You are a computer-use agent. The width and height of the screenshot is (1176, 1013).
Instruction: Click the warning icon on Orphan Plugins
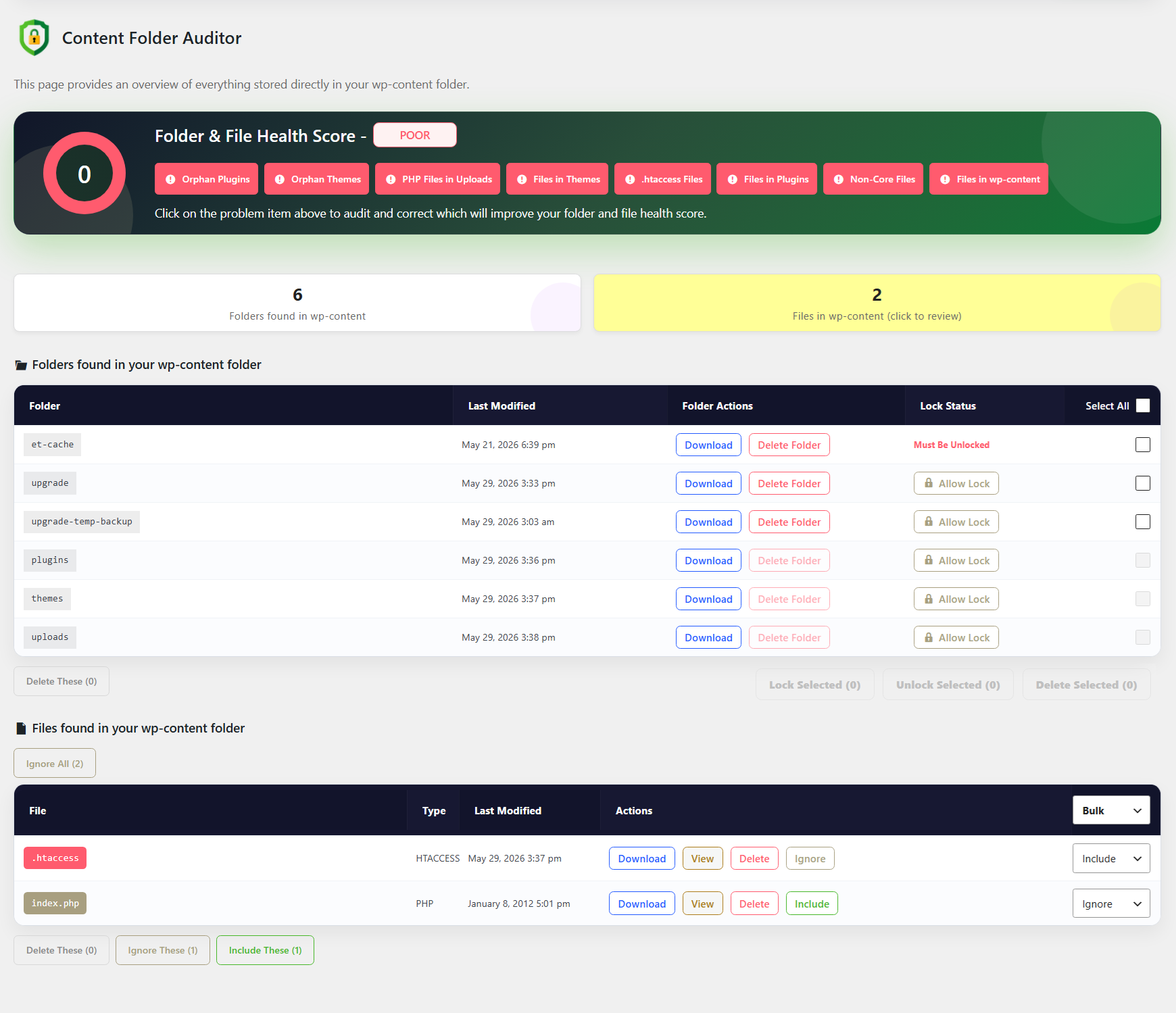pyautogui.click(x=170, y=179)
